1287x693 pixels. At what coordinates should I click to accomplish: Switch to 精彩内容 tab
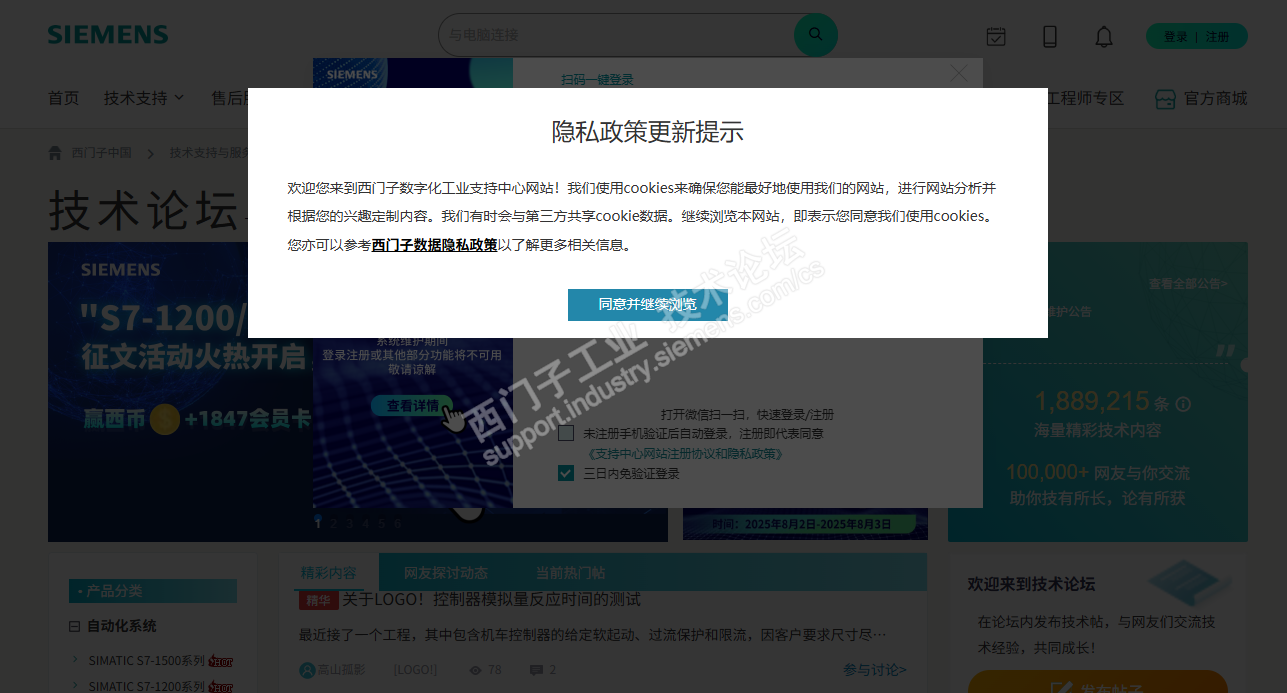pos(329,573)
